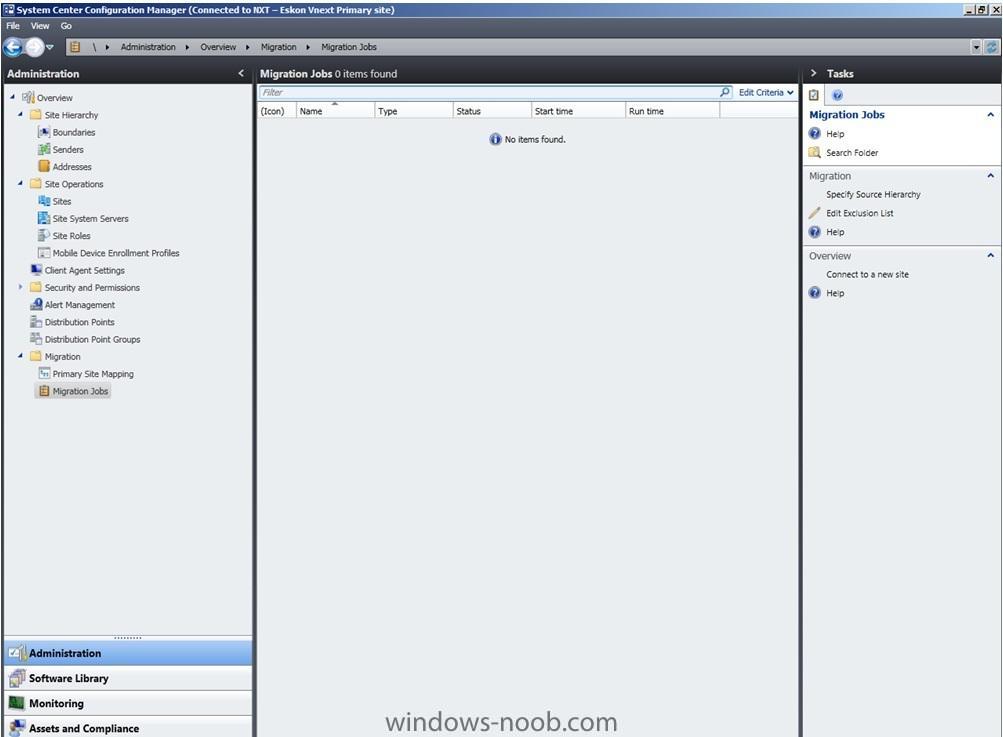Switch to the Software Library workspace
This screenshot has width=1003, height=737.
click(x=128, y=678)
